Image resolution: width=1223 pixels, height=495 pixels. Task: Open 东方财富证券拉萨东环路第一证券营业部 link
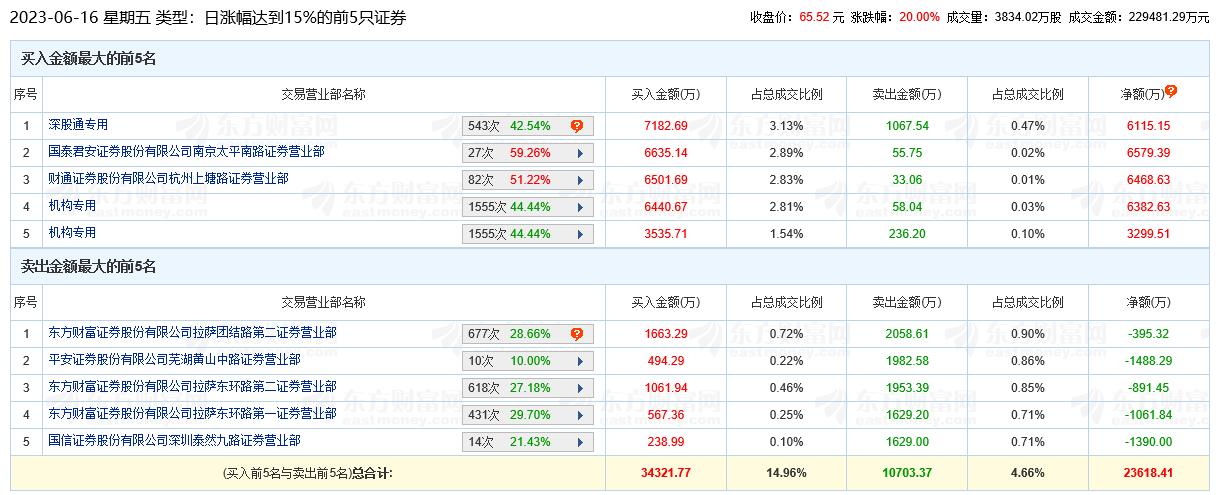(192, 413)
